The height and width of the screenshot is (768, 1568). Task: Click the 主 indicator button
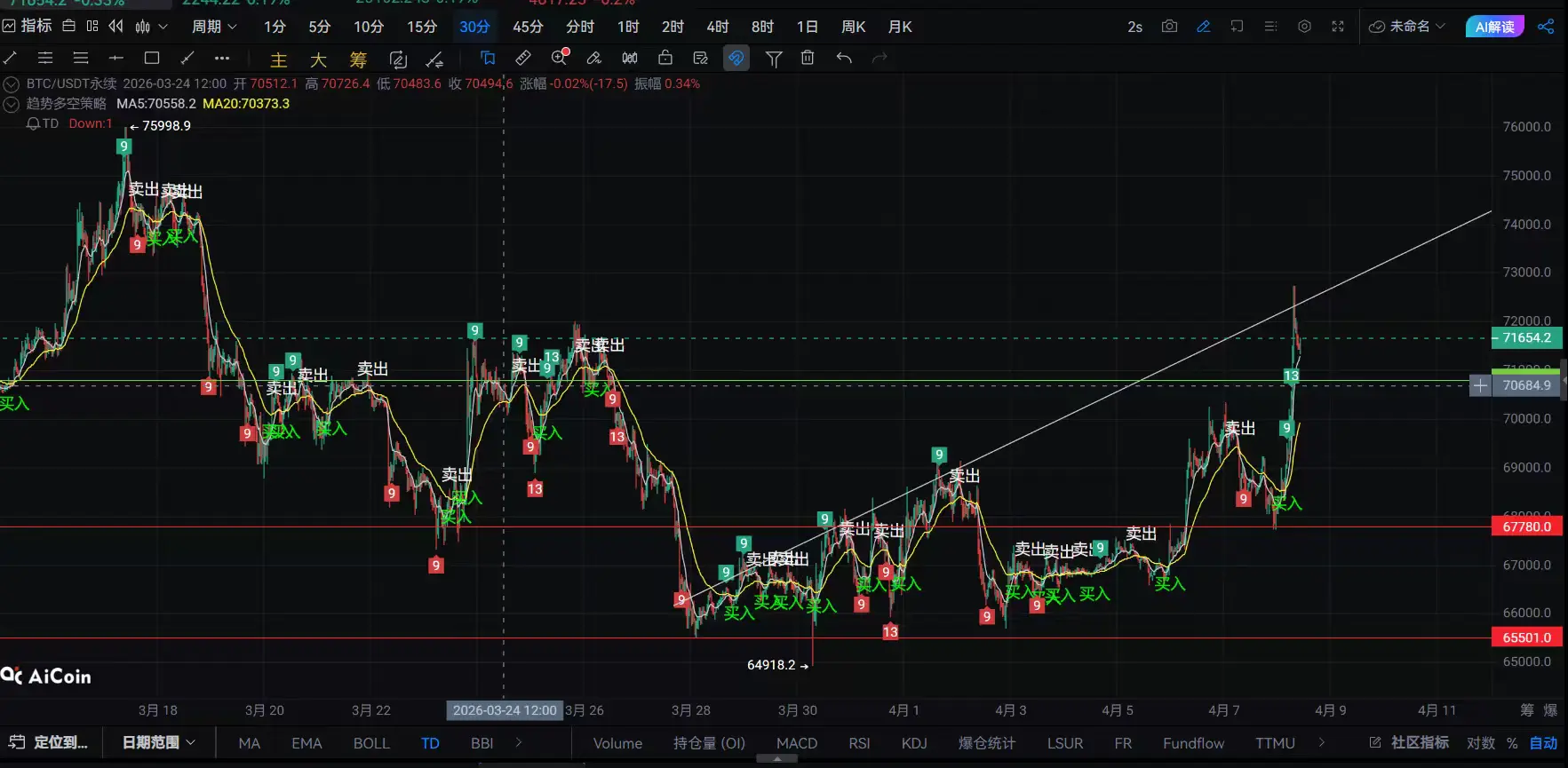(279, 59)
